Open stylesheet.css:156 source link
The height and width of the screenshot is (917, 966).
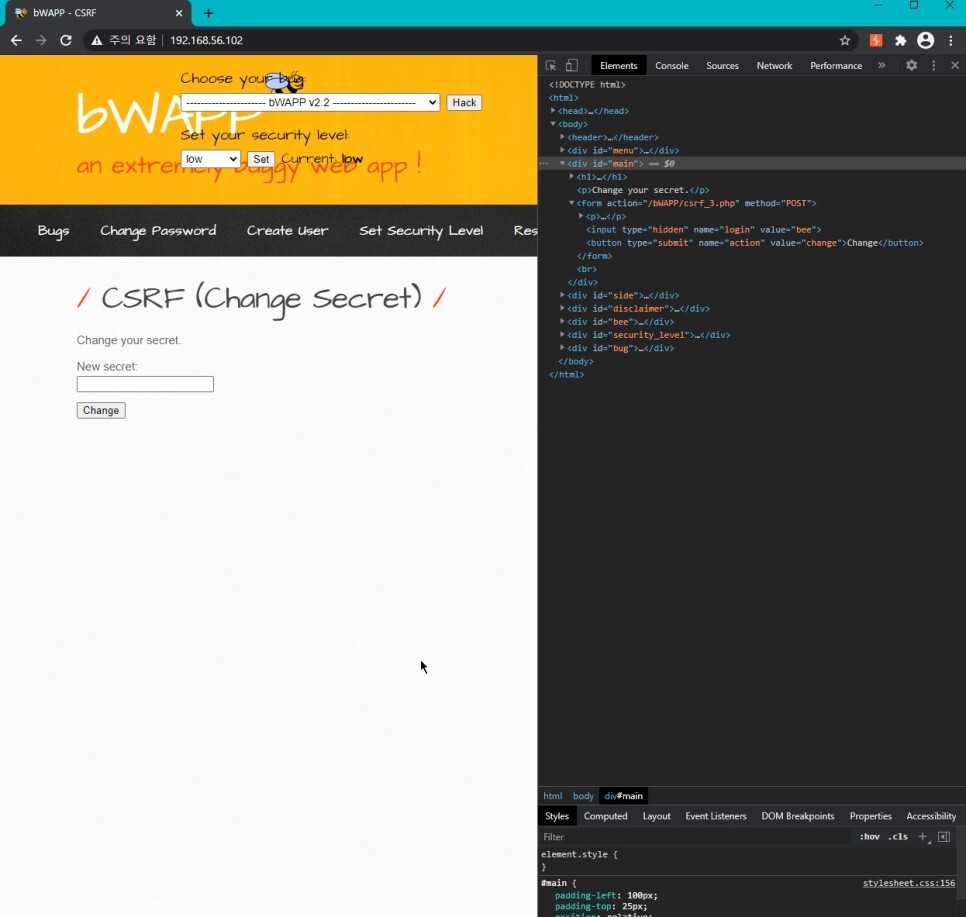[x=909, y=883]
